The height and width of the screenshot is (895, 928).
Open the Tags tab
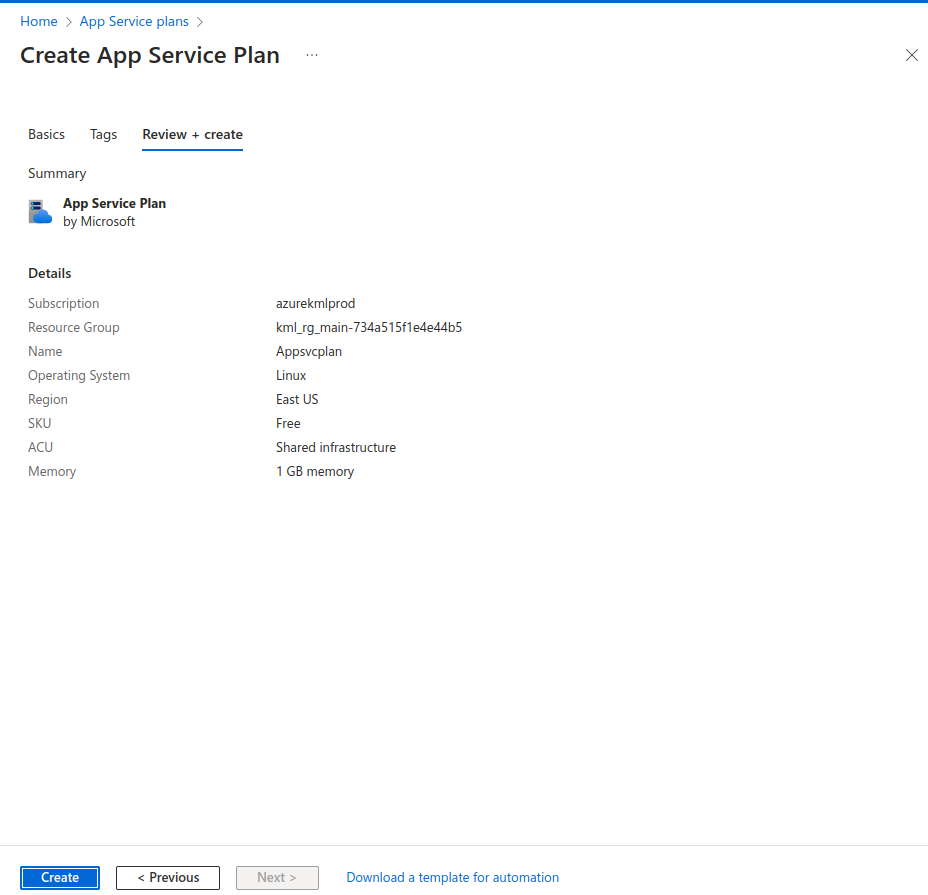tap(103, 134)
